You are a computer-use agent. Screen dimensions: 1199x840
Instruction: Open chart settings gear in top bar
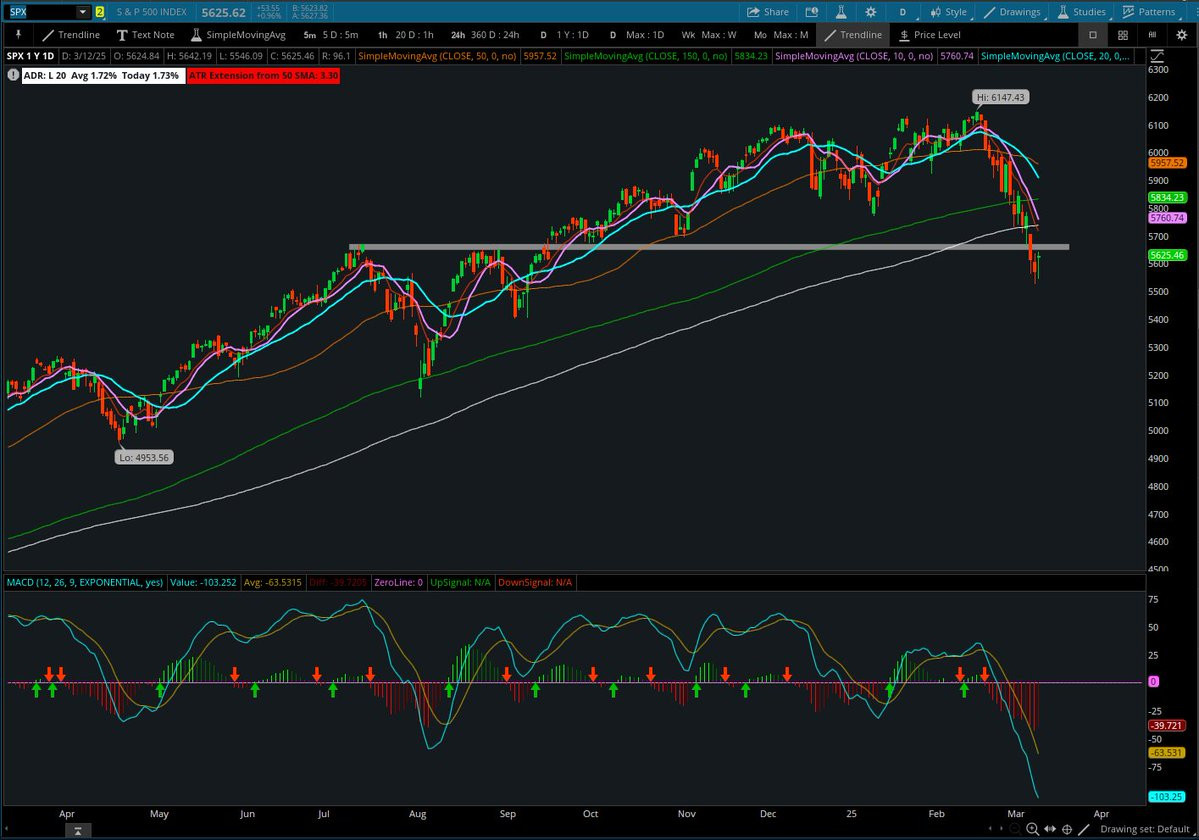point(870,12)
